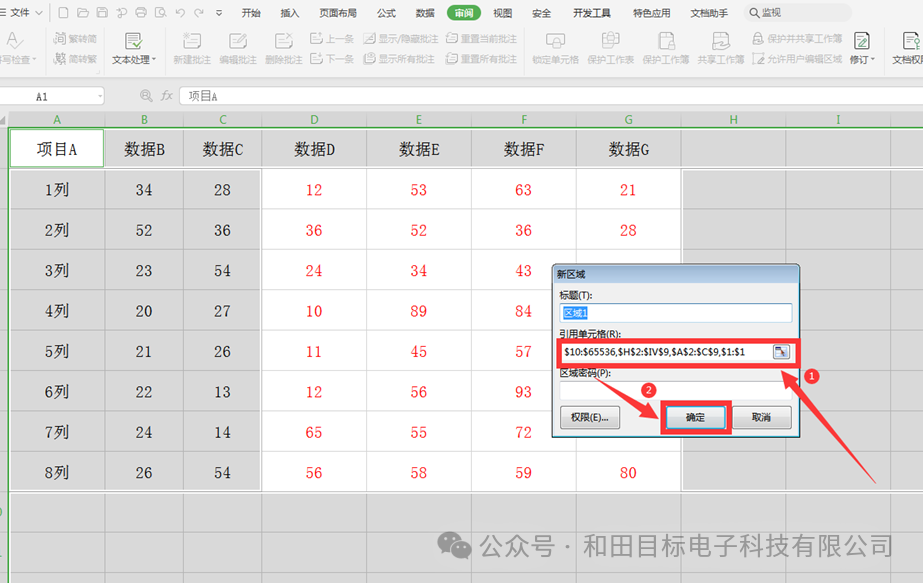Click the 锁定单元格 icon
The height and width of the screenshot is (583, 923).
[x=555, y=41]
